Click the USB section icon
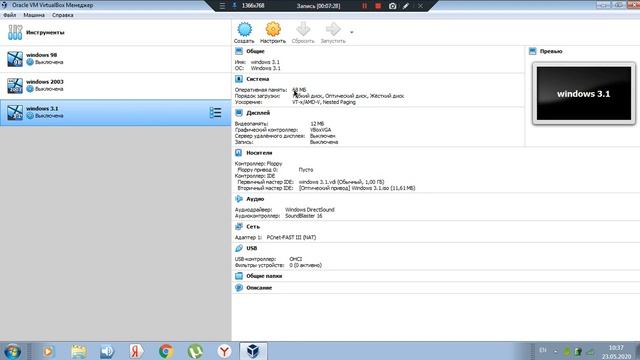The height and width of the screenshot is (360, 640). [239, 248]
